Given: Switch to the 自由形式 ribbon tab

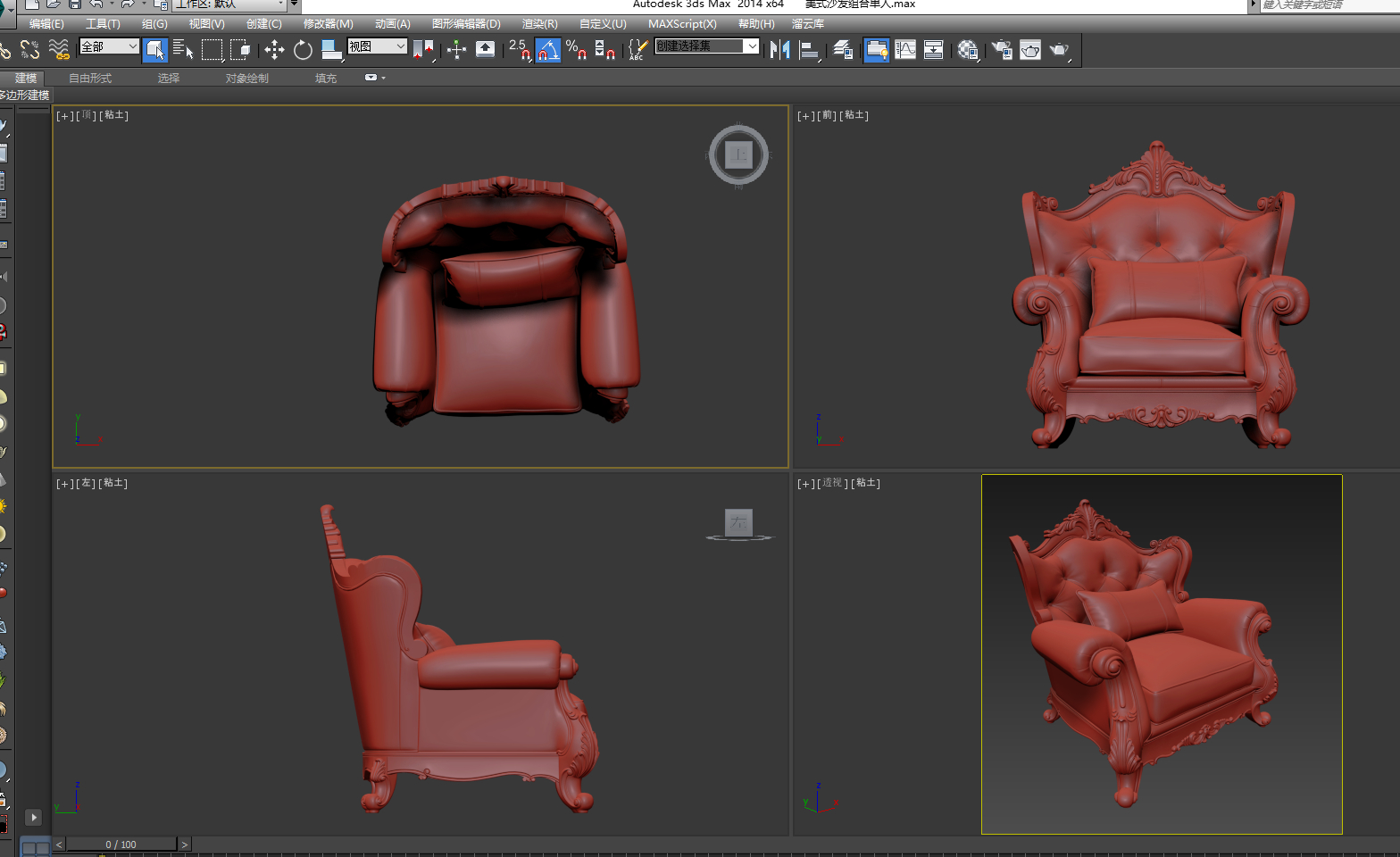Looking at the screenshot, I should tap(90, 79).
